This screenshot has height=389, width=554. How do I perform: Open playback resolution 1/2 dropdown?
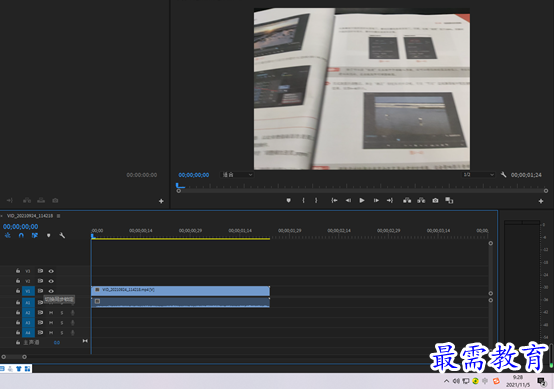478,175
